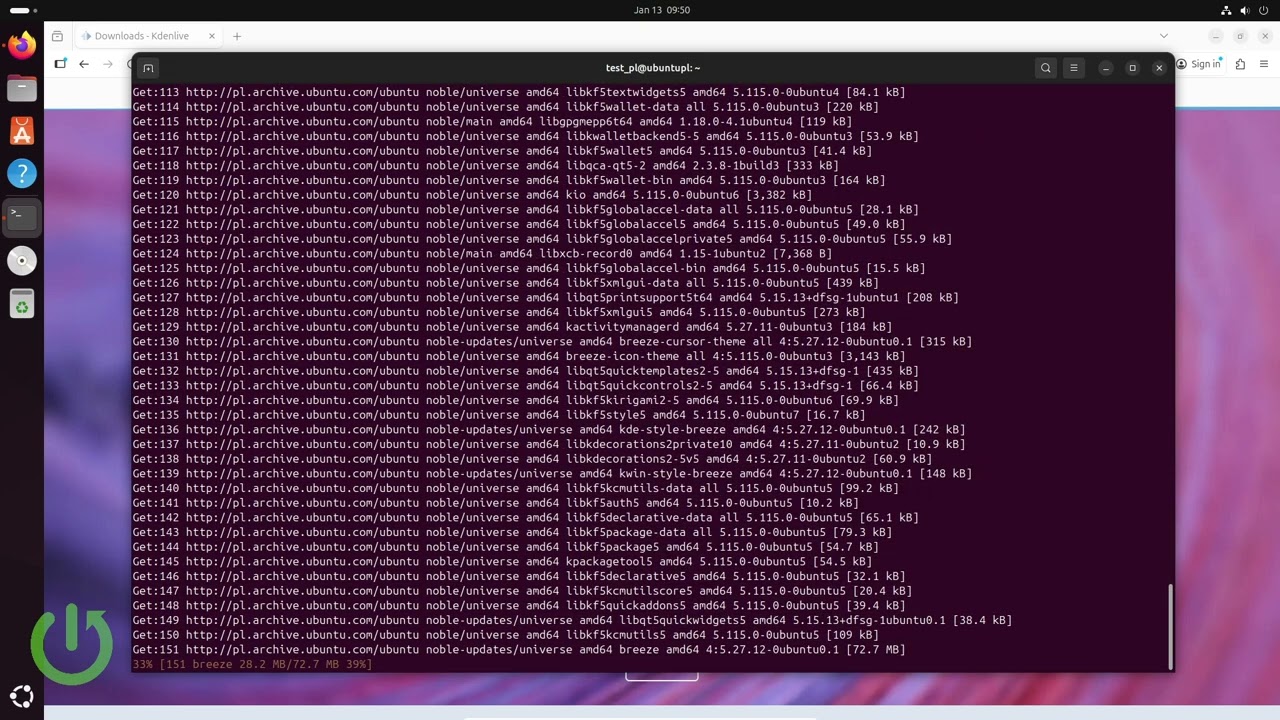Go forward in Firefox
Viewport: 1280px width, 720px height.
click(108, 64)
